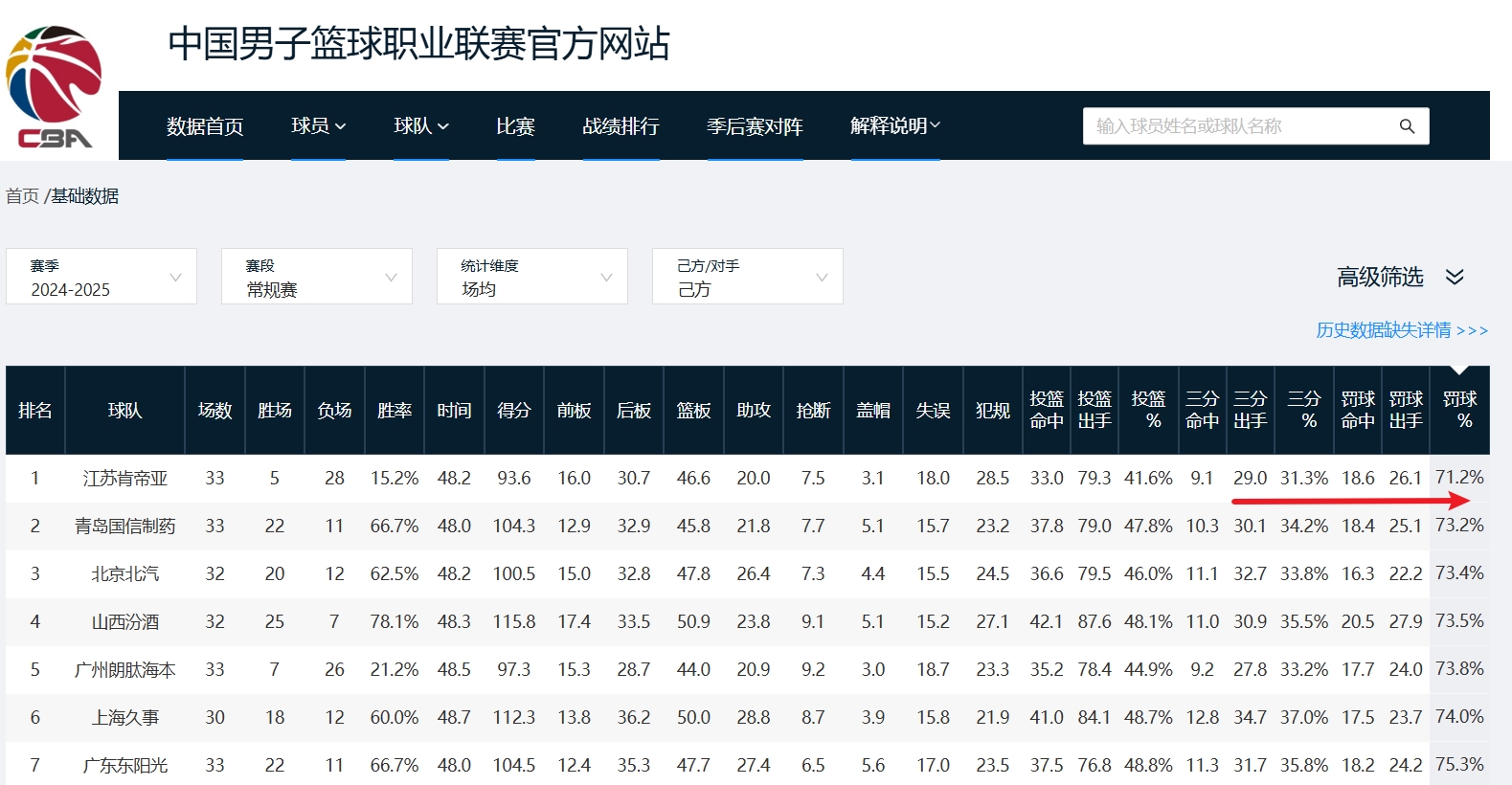Open the 比赛 navigation item
This screenshot has height=785, width=1512.
(x=515, y=126)
